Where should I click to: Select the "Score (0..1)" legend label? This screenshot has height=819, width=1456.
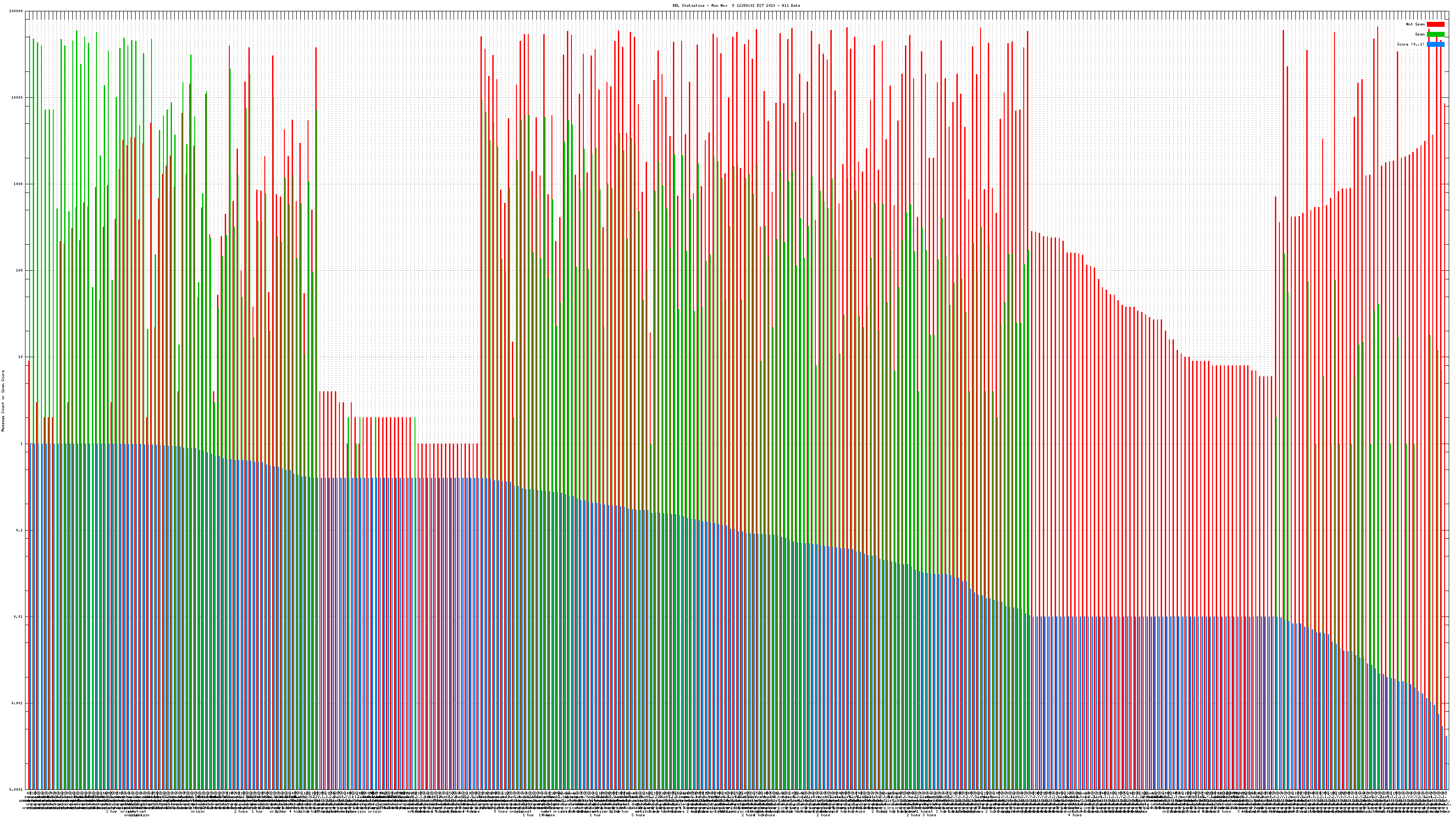1410,44
